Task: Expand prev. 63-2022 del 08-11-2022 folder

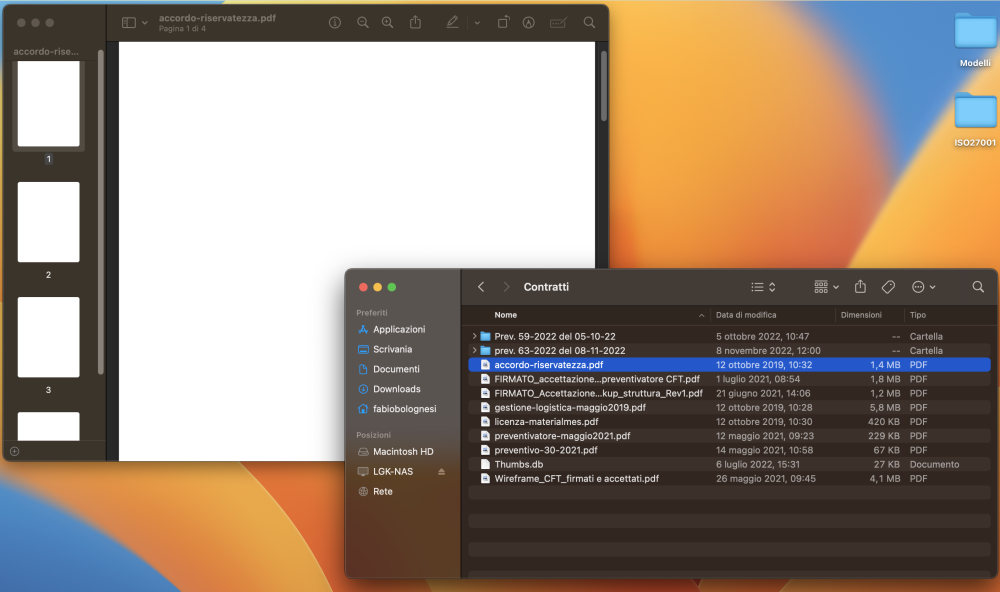Action: pyautogui.click(x=474, y=350)
